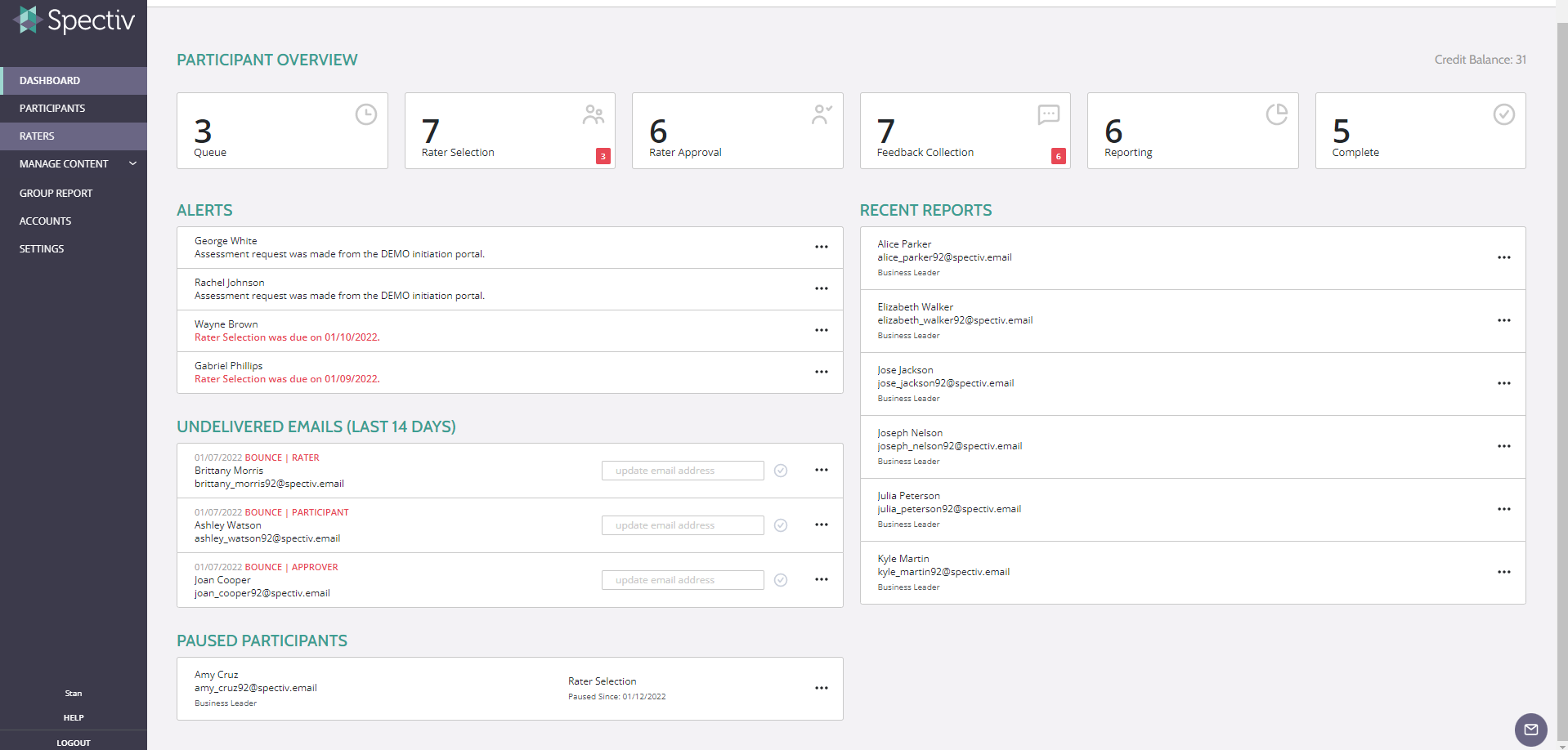This screenshot has height=750, width=1568.
Task: Click the Help link
Action: [x=73, y=717]
